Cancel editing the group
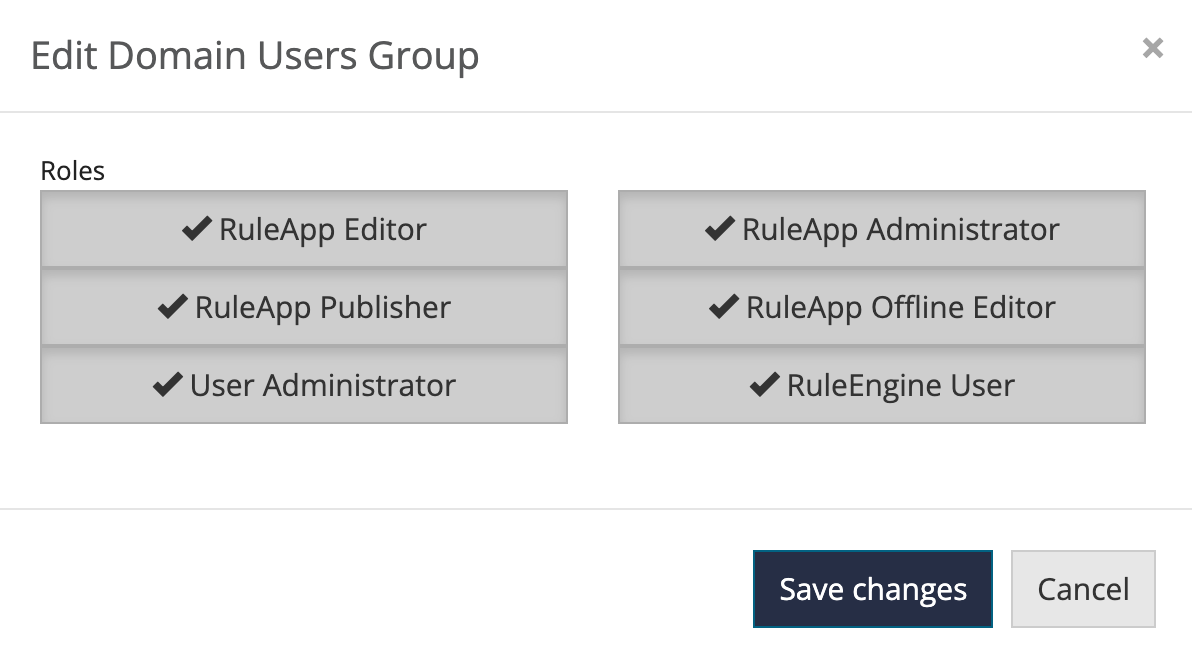The image size is (1192, 666). tap(1083, 589)
